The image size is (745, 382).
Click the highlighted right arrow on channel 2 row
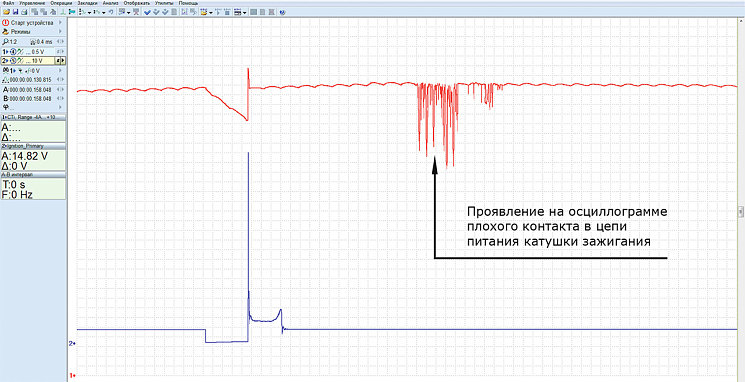[x=63, y=60]
